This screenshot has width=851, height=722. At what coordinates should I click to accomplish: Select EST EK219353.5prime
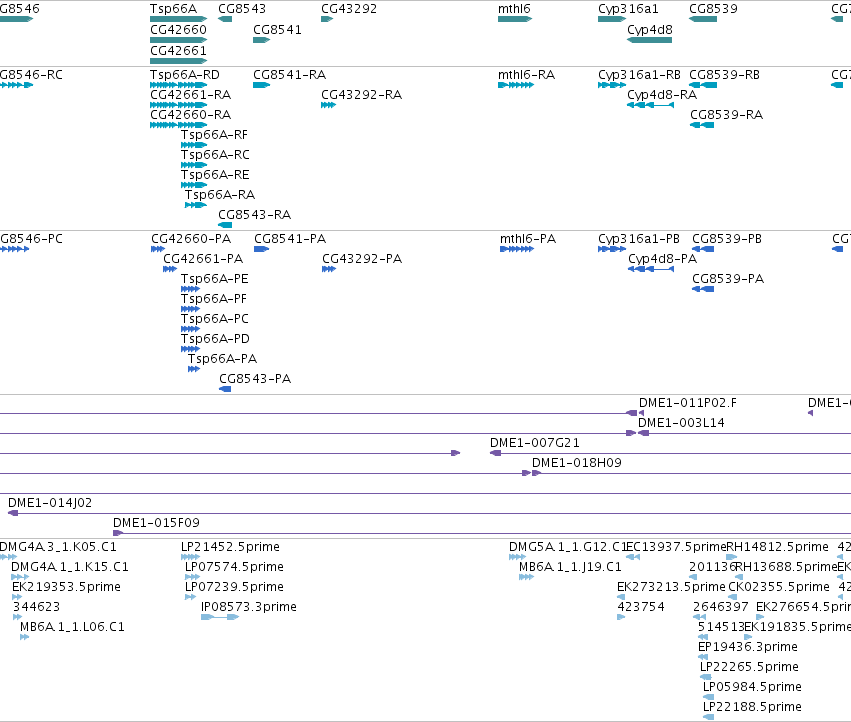pyautogui.click(x=17, y=597)
